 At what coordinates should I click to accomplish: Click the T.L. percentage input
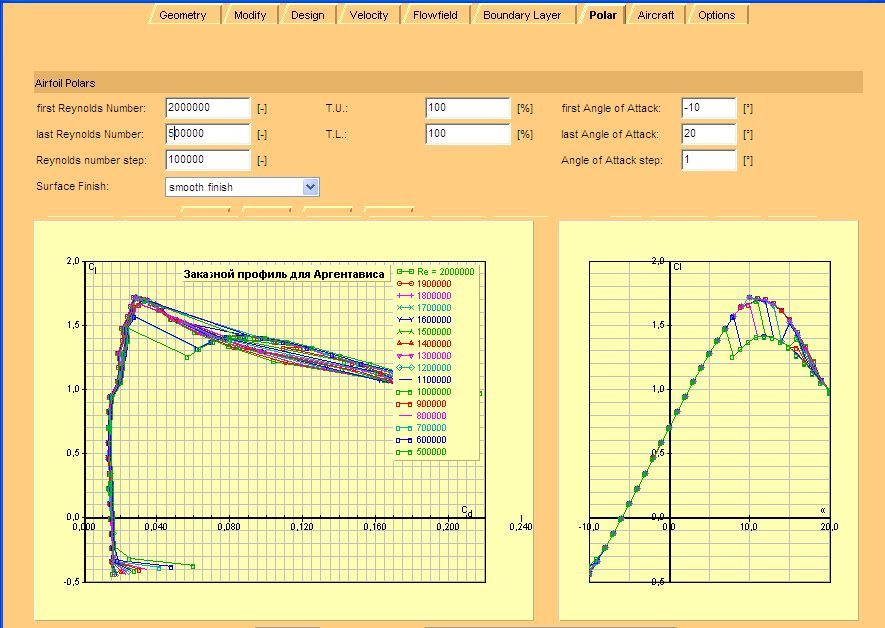(467, 134)
